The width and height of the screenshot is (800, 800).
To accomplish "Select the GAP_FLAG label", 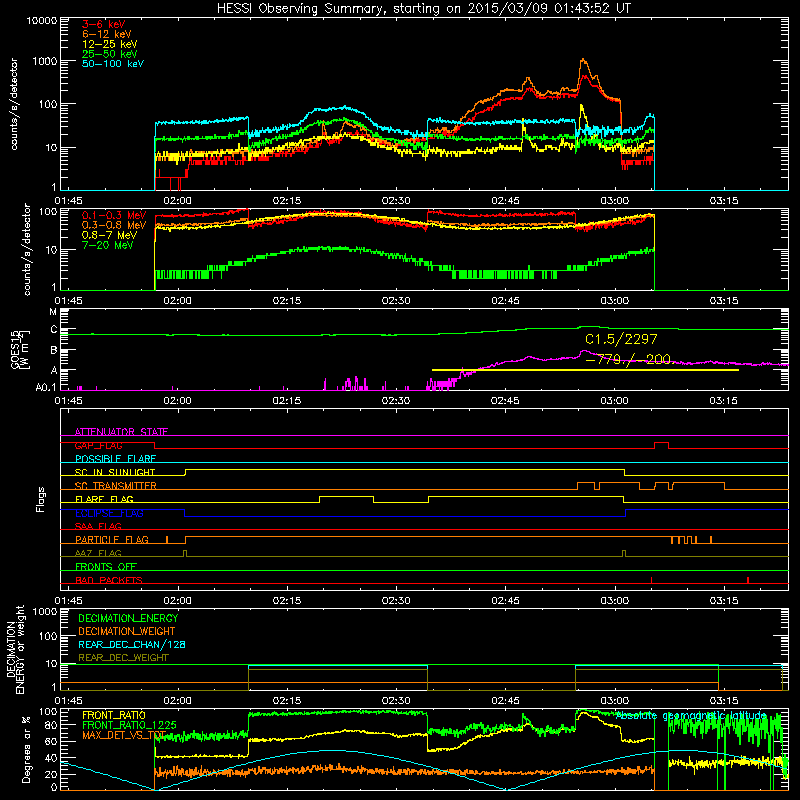I will pyautogui.click(x=98, y=445).
